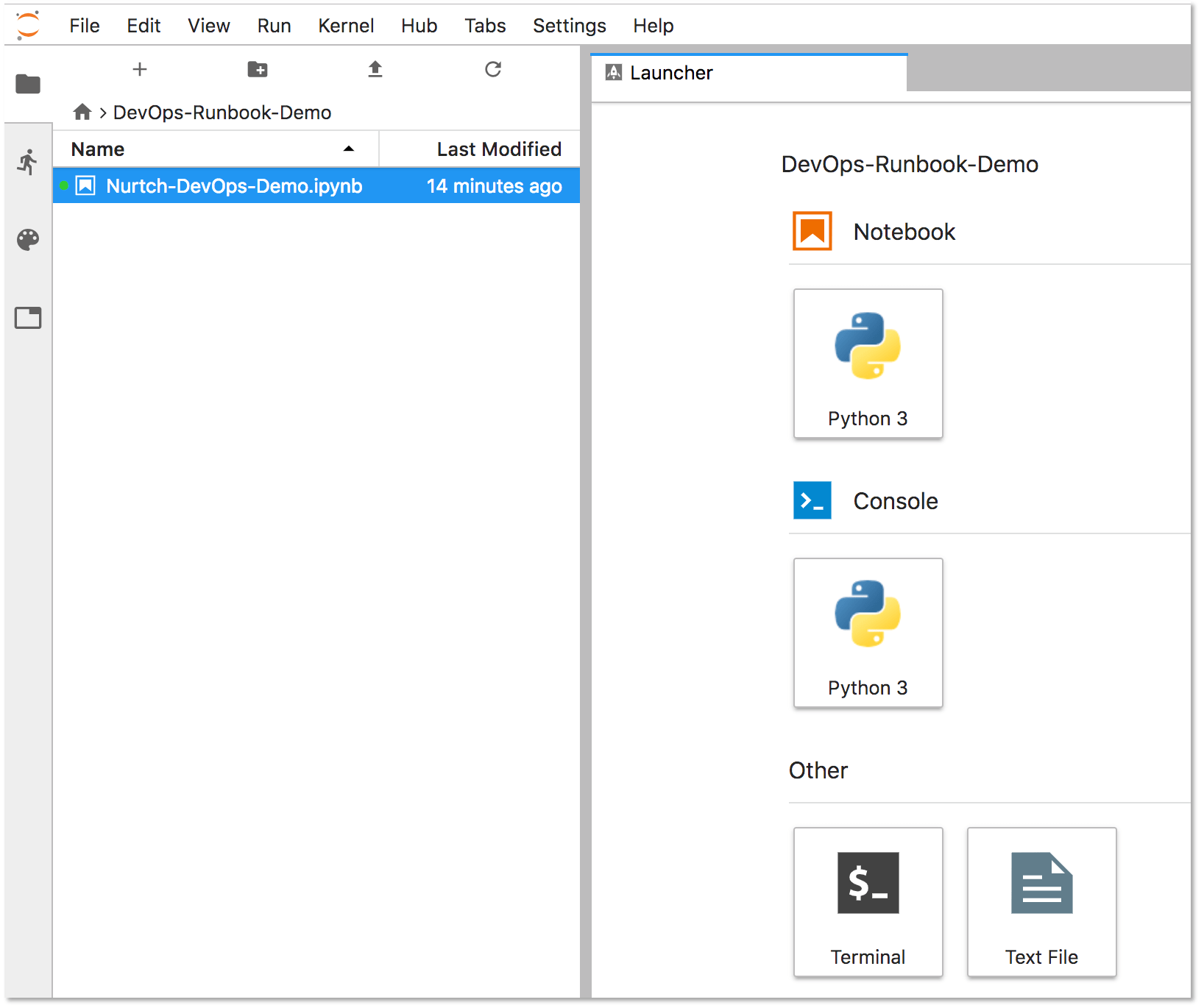Upload files using the upload icon
Image resolution: width=1204 pixels, height=1008 pixels.
(375, 69)
